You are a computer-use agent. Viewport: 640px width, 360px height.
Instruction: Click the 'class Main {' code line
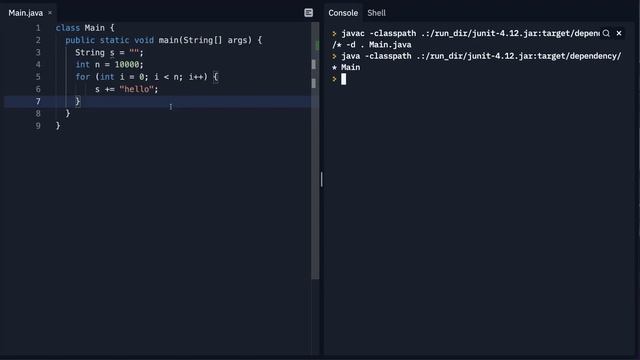[85, 28]
